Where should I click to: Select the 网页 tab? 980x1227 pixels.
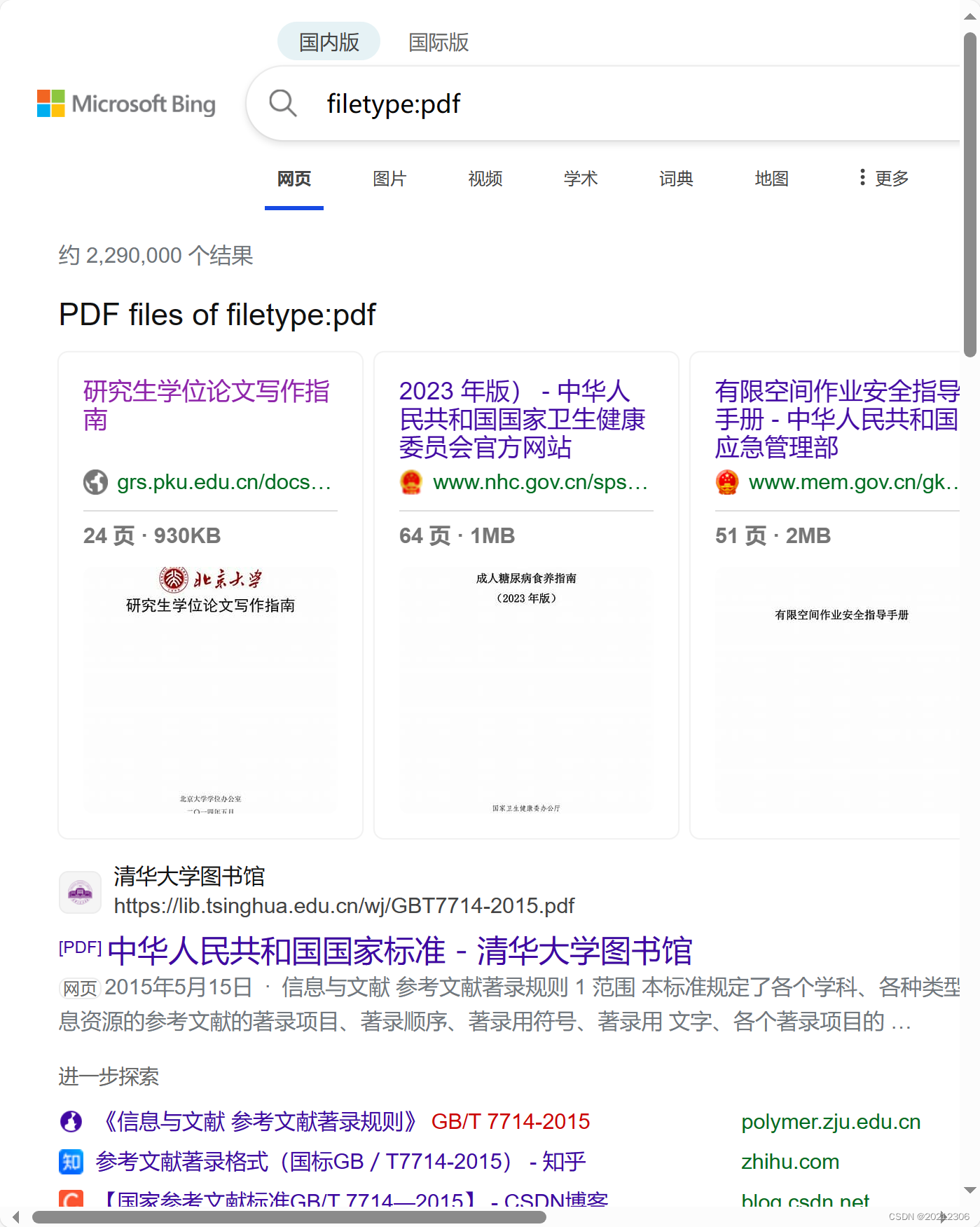click(x=294, y=179)
